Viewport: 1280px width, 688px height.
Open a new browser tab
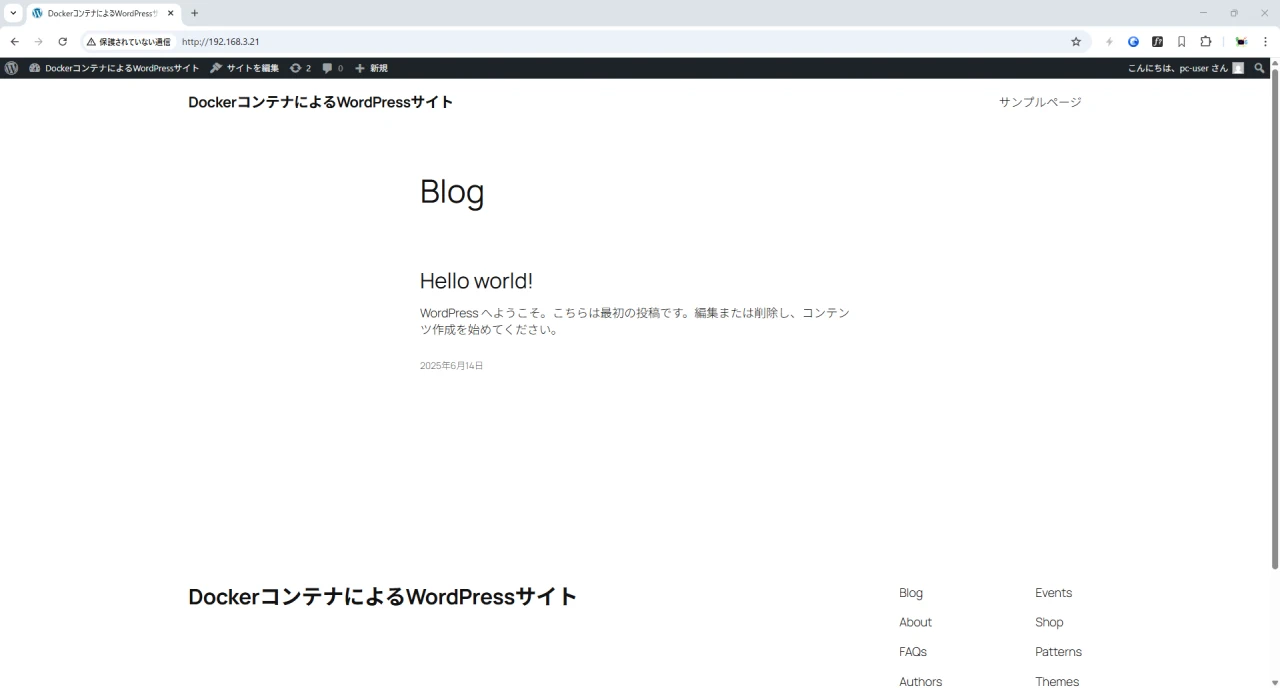click(x=195, y=13)
